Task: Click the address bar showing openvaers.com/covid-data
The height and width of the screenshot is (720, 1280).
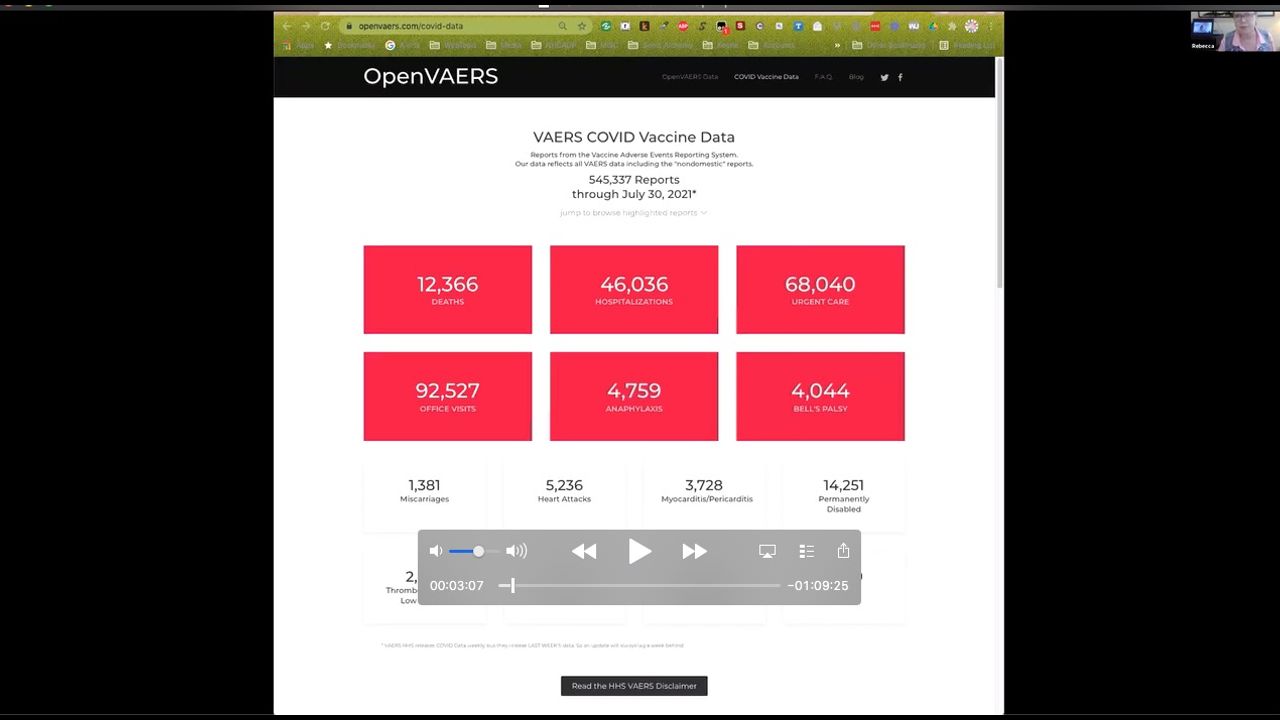Action: 450,26
